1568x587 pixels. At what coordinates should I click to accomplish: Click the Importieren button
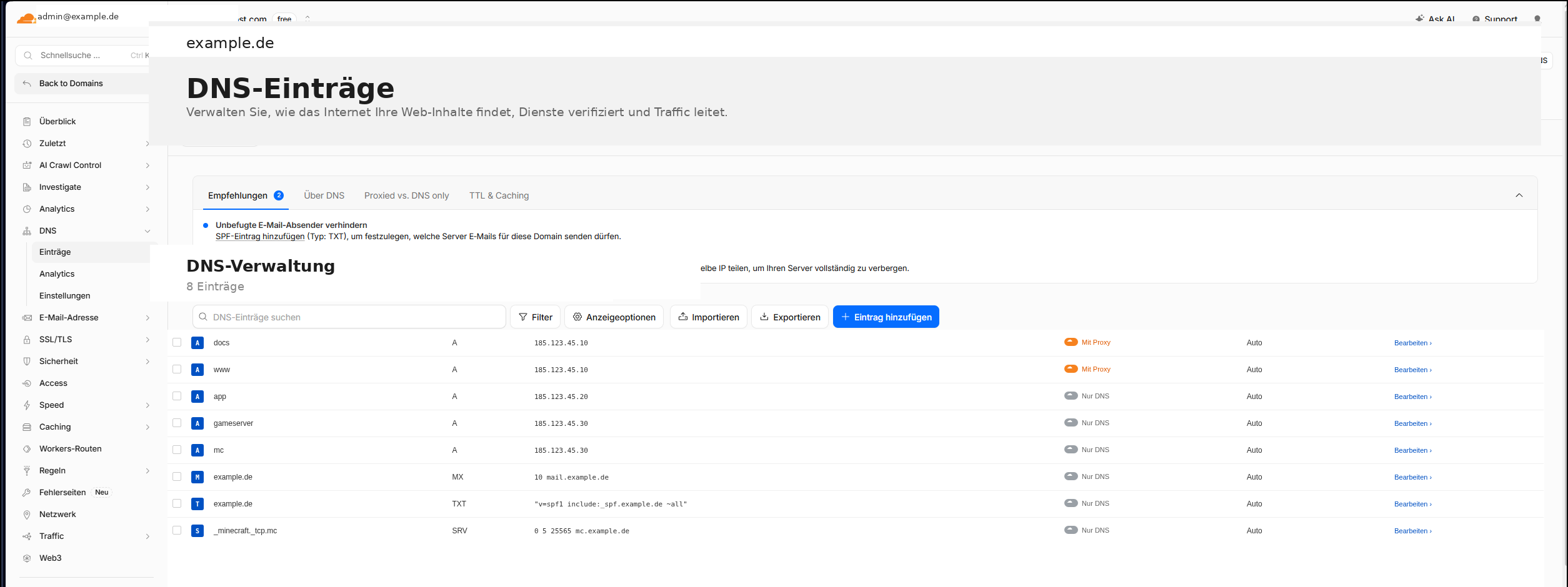(709, 317)
